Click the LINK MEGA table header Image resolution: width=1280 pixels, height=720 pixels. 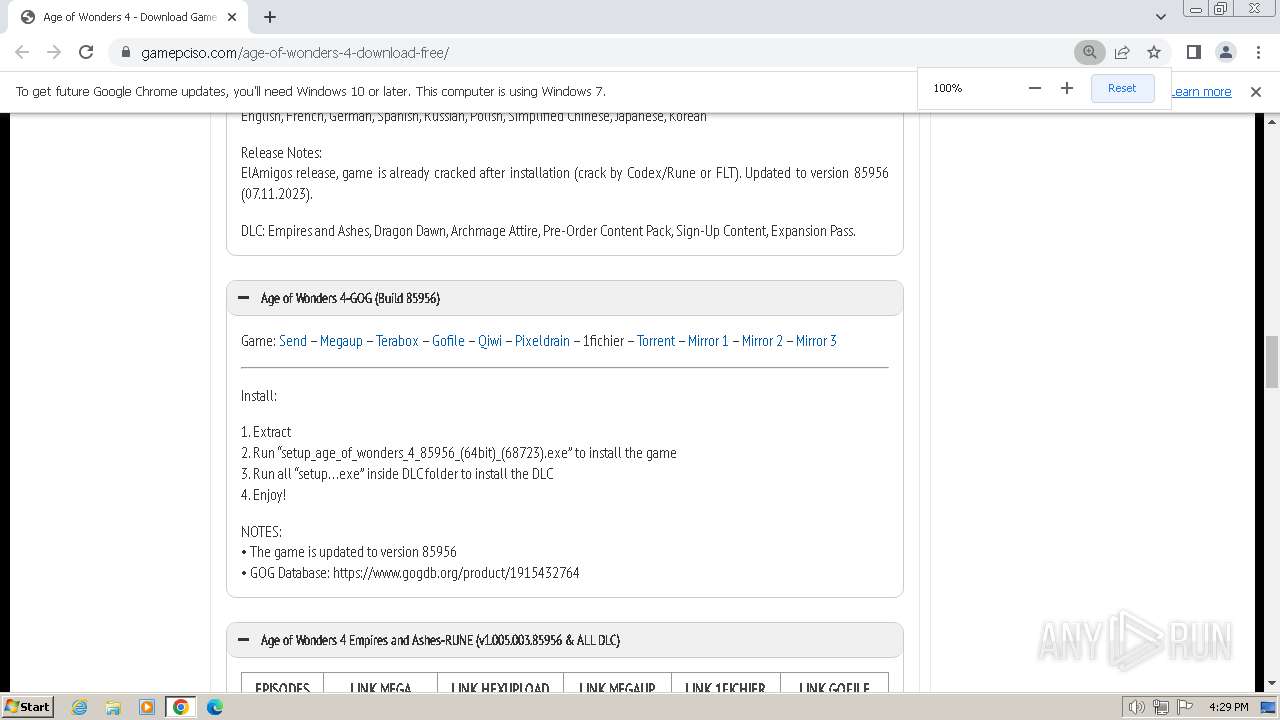(x=381, y=688)
